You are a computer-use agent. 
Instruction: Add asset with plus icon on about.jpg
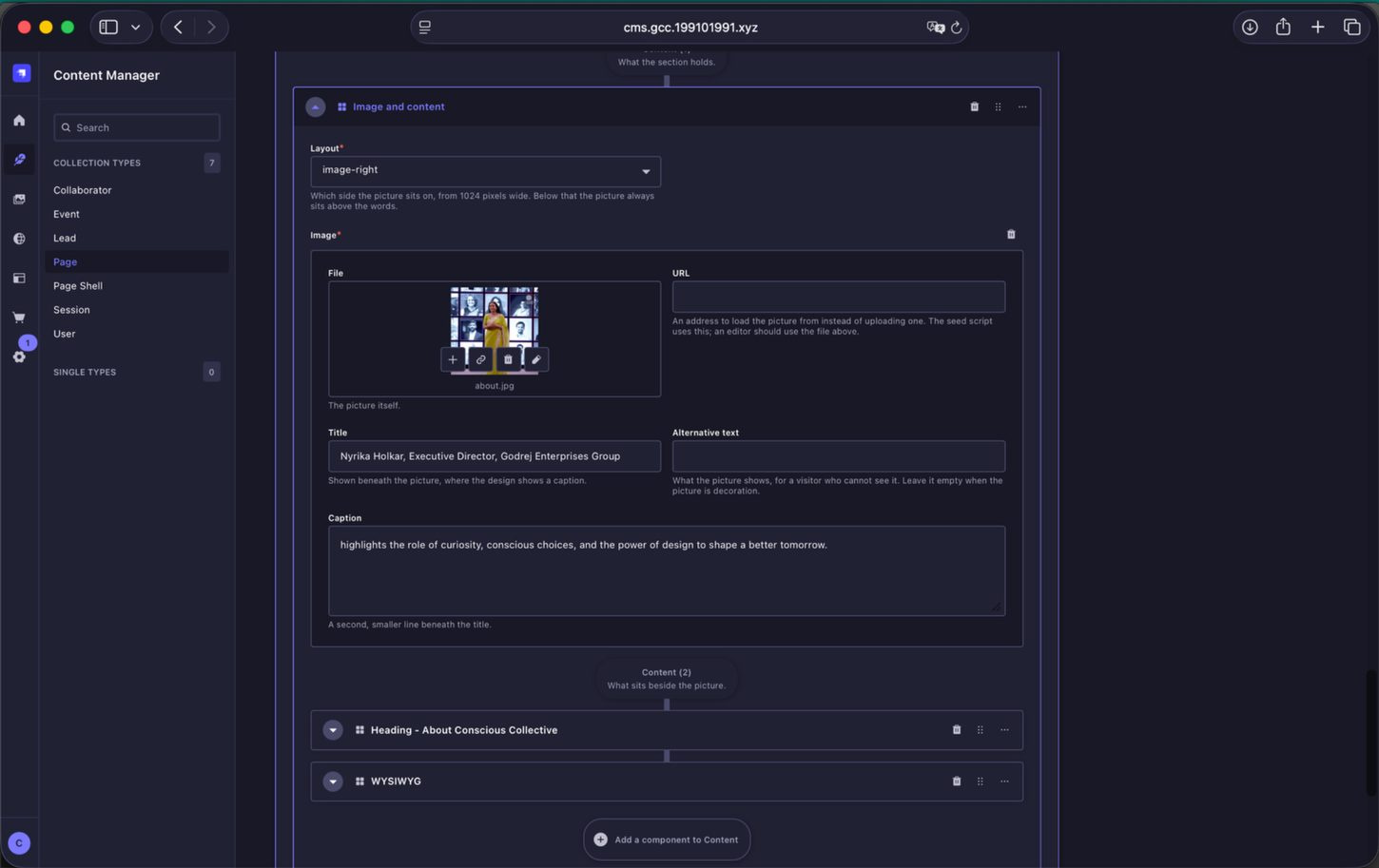[453, 359]
